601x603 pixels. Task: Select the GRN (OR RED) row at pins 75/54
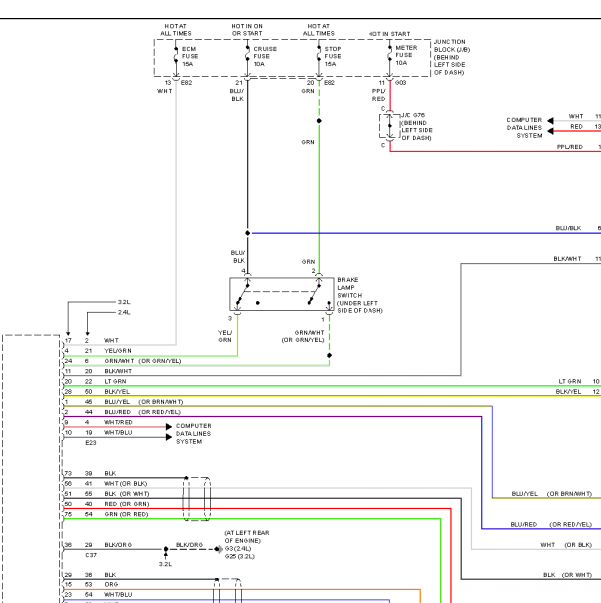click(107, 514)
